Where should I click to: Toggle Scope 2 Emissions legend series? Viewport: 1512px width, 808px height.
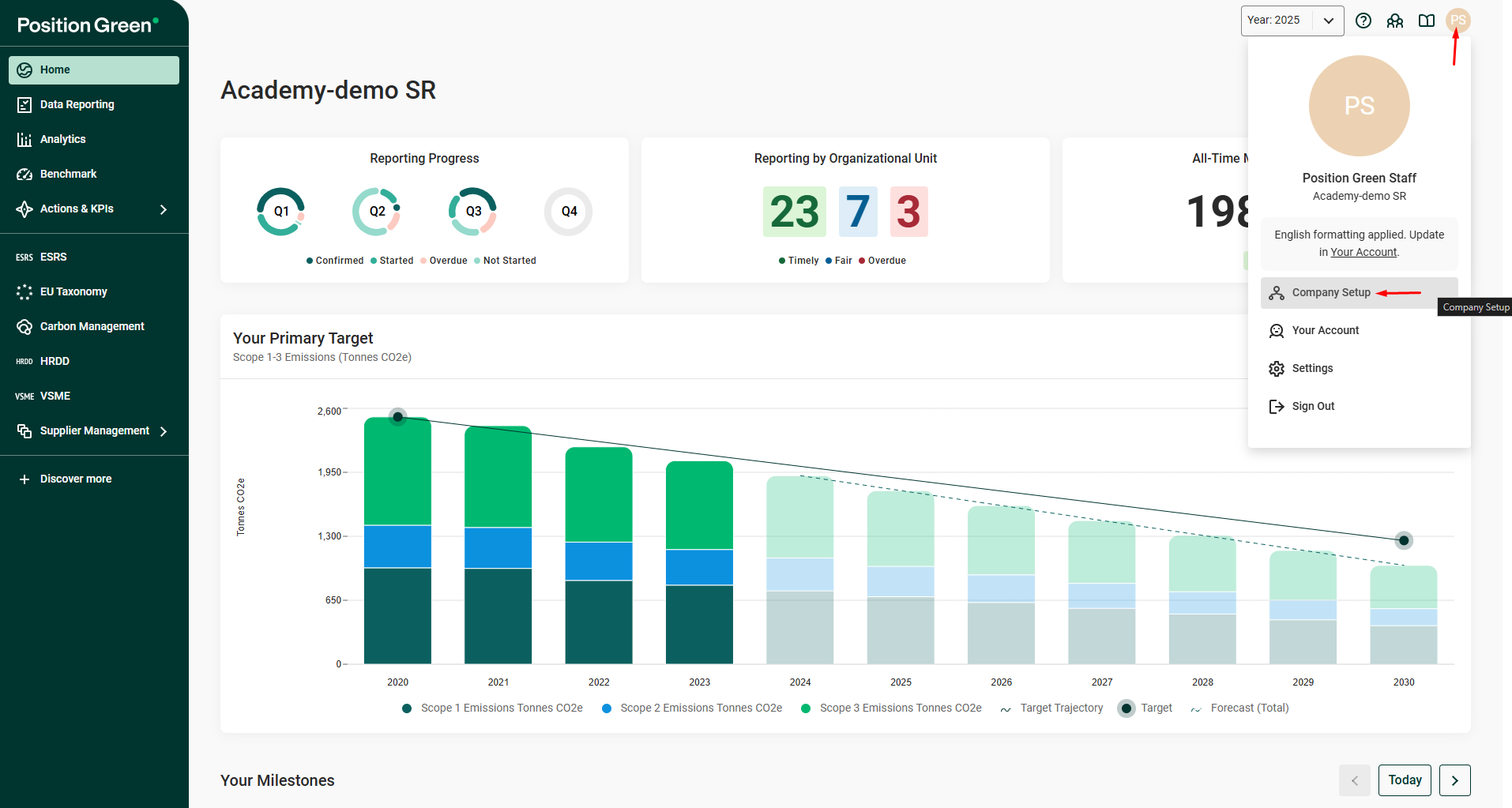(x=701, y=708)
